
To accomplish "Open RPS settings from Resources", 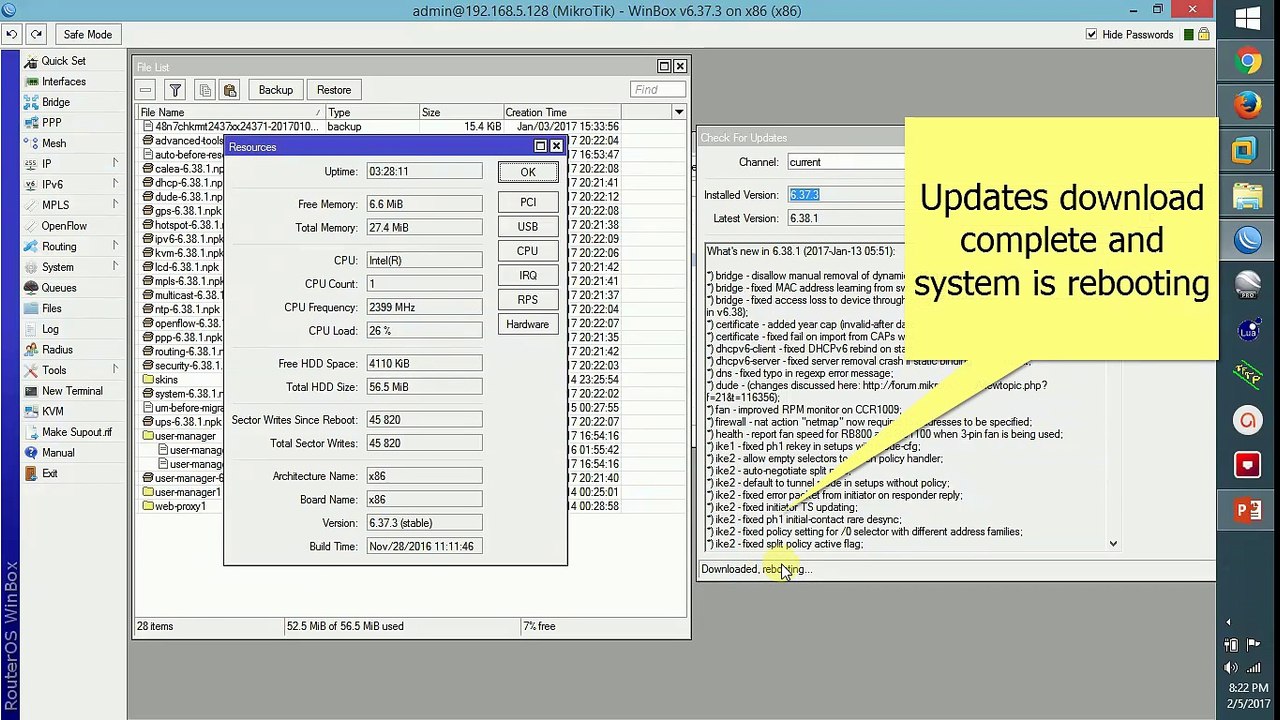I will pyautogui.click(x=527, y=300).
